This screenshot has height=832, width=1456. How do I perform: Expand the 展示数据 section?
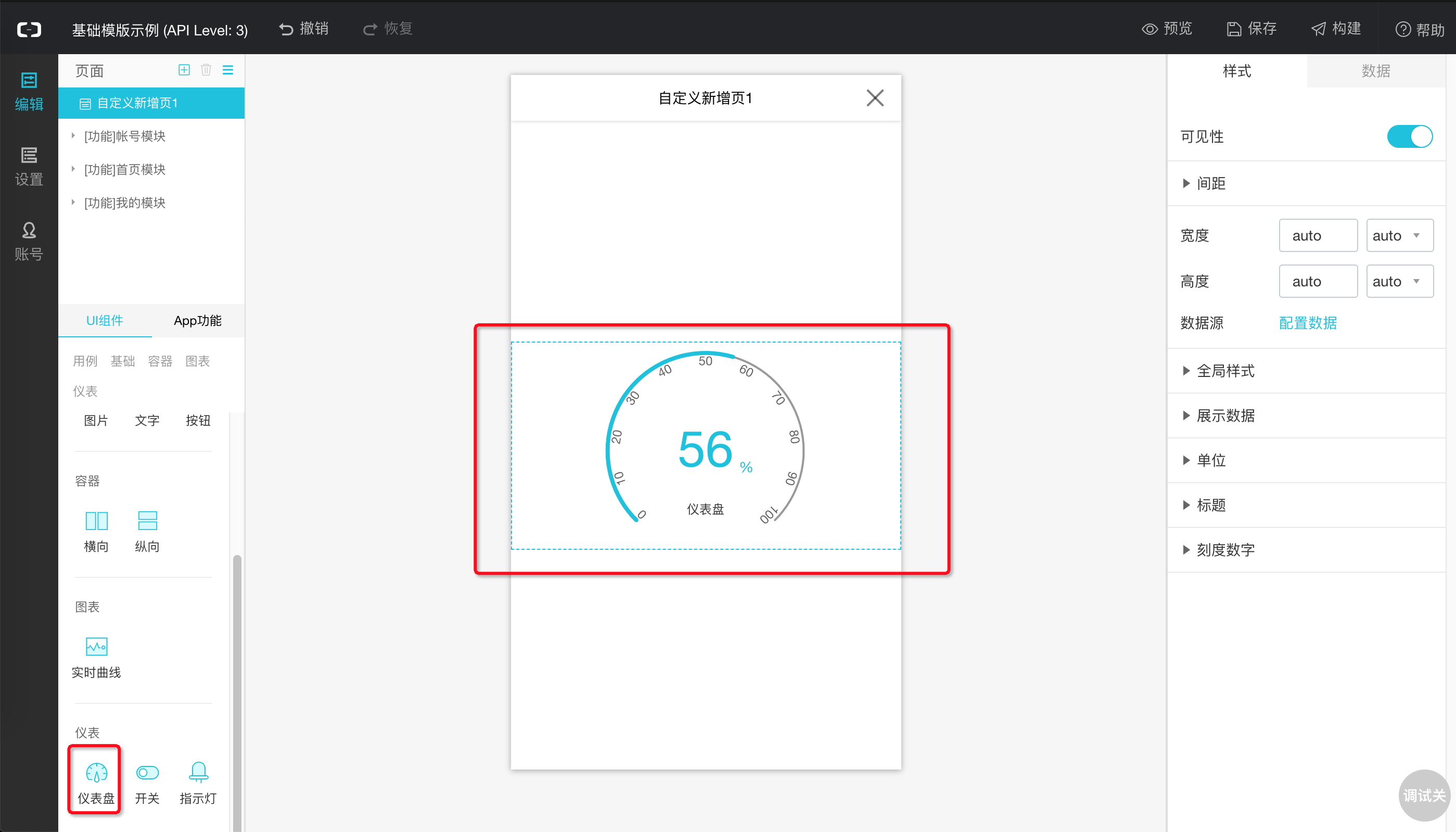tap(1306, 415)
